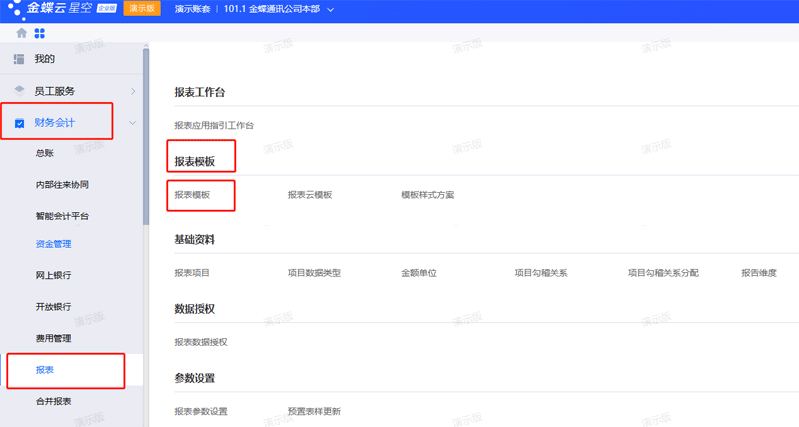Open 报表应用指引工作台 link

click(214, 125)
